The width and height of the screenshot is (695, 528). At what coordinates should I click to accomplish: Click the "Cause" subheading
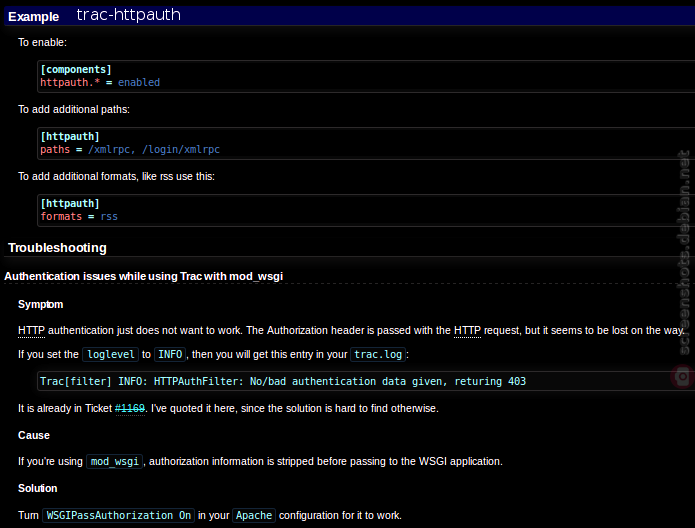click(x=34, y=435)
